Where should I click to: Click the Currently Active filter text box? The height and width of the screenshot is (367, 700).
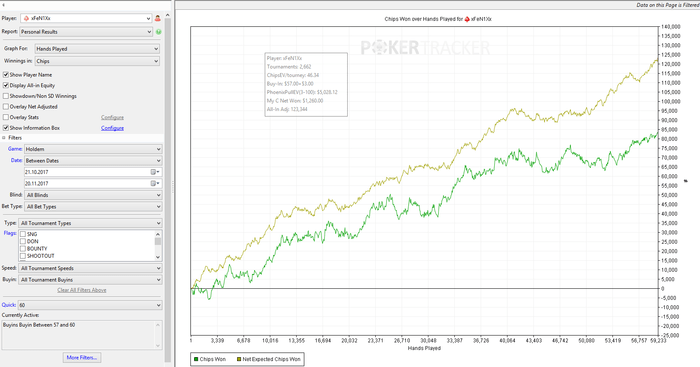82,334
